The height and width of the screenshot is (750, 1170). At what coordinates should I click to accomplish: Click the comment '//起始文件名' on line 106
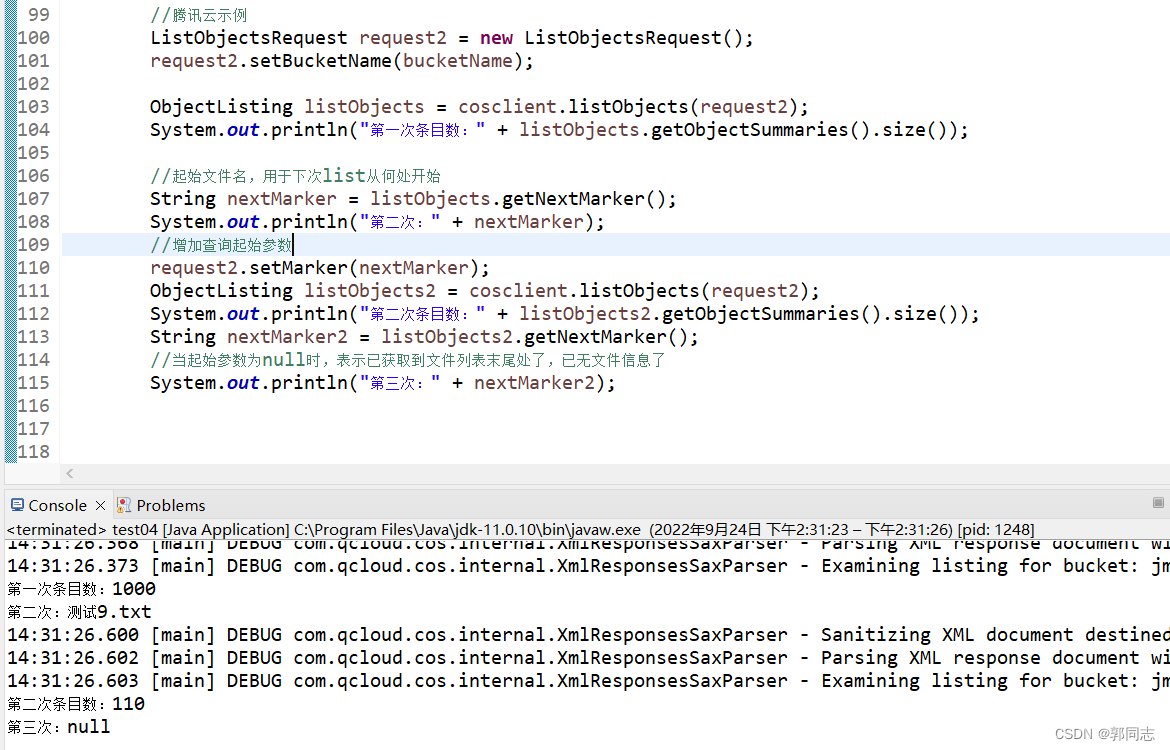tap(198, 176)
